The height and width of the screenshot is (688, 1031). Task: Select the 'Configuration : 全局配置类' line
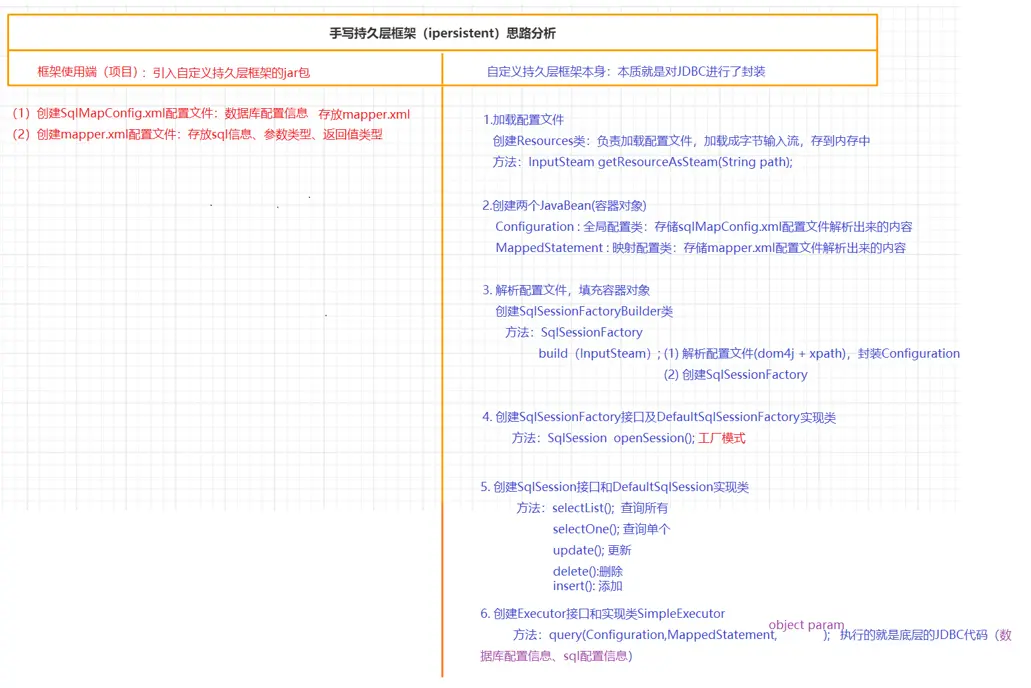point(704,226)
